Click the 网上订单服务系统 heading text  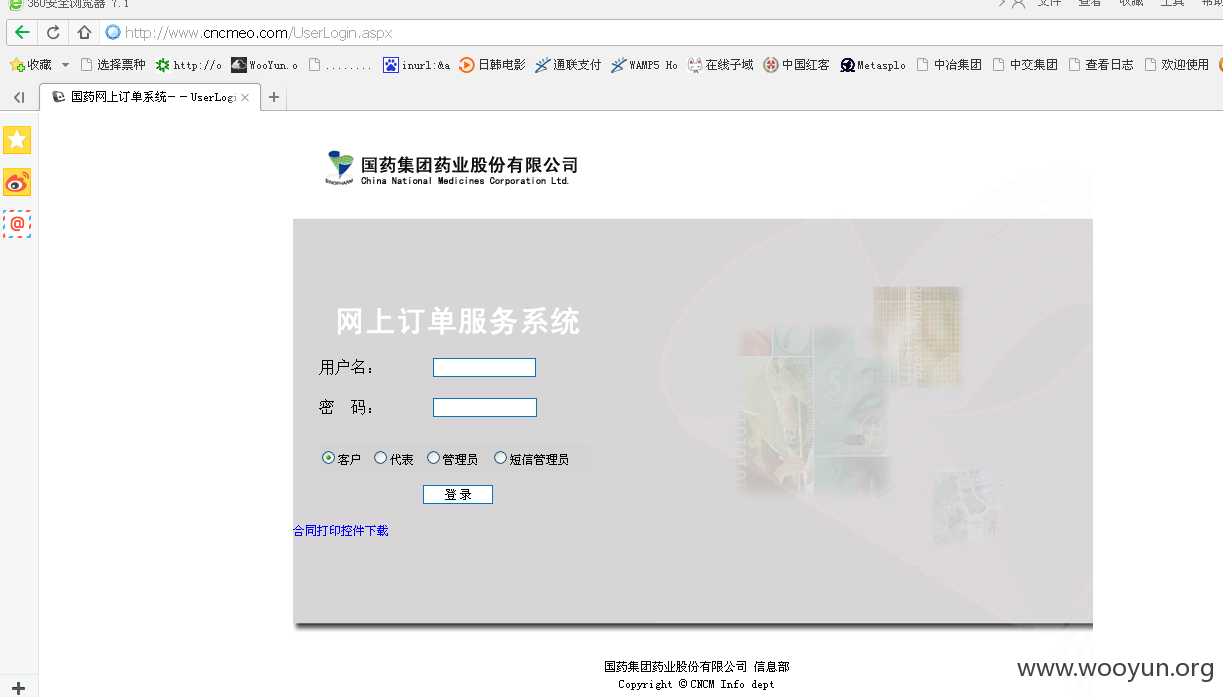(x=458, y=322)
